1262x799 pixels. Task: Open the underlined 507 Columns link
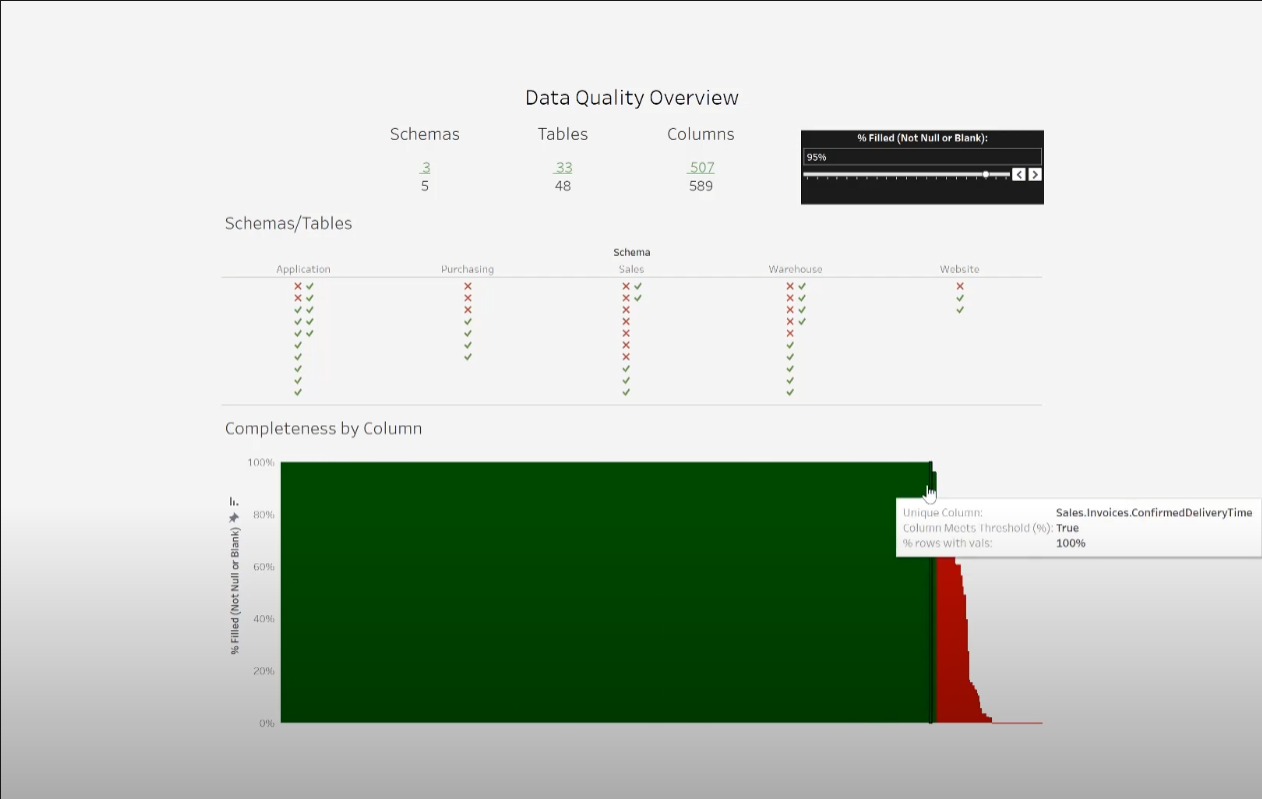point(700,167)
